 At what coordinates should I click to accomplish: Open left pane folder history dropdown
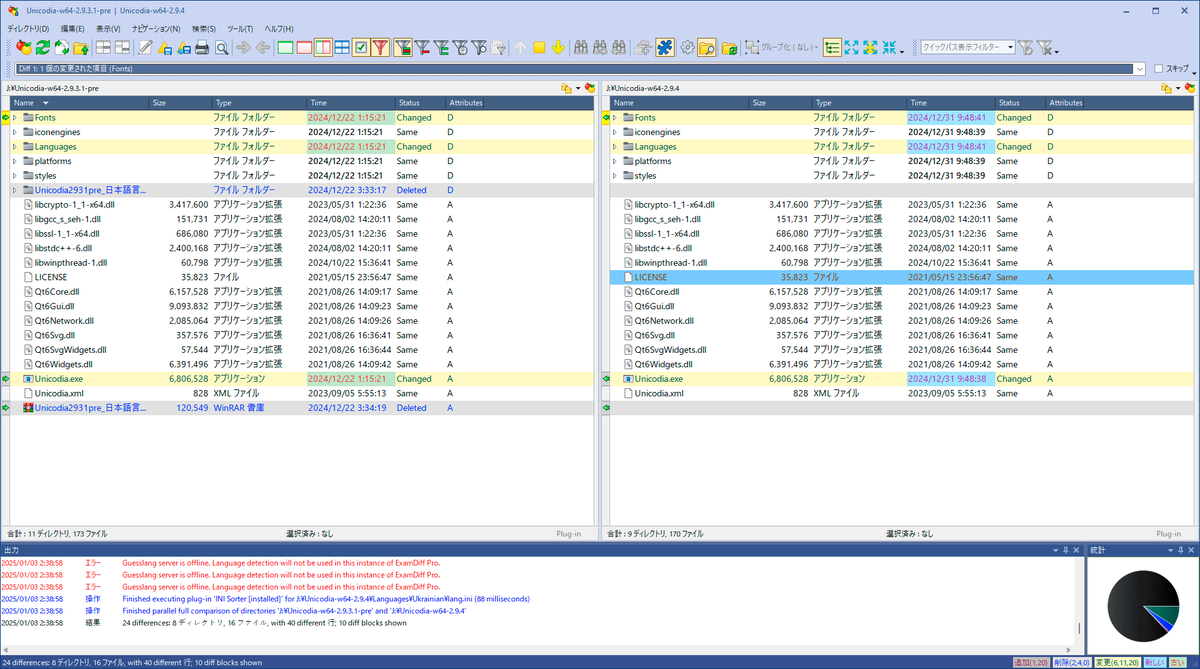[578, 89]
